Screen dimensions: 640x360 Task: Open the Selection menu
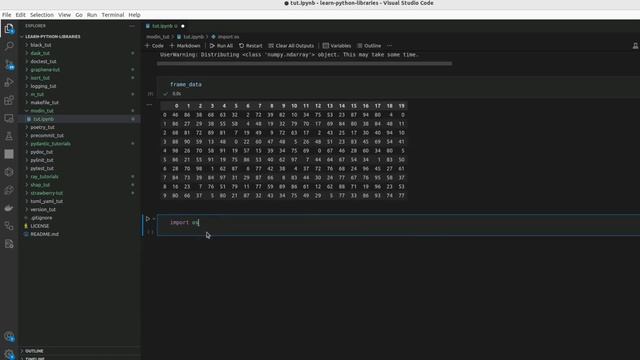tap(42, 15)
